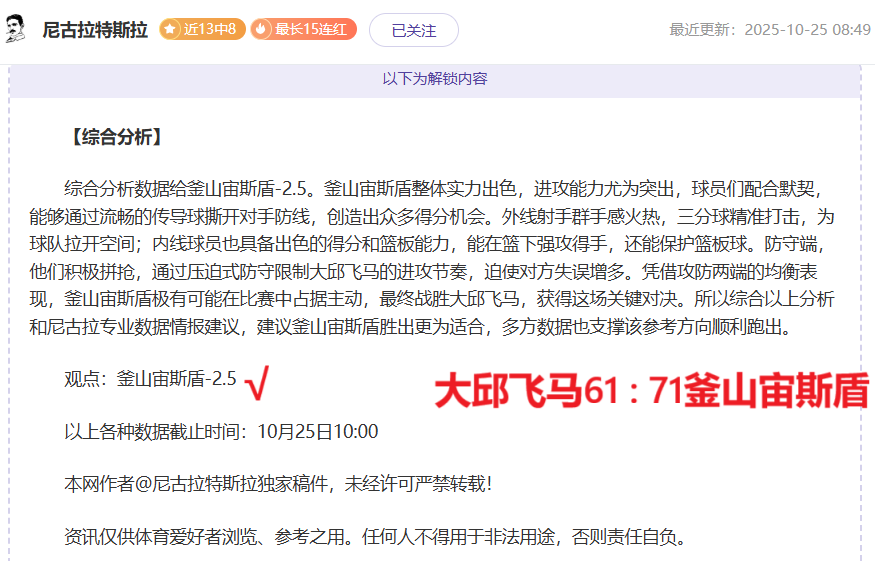Open the 尼古拉特斯拉 author name link
Image resolution: width=875 pixels, height=561 pixels.
[x=95, y=30]
